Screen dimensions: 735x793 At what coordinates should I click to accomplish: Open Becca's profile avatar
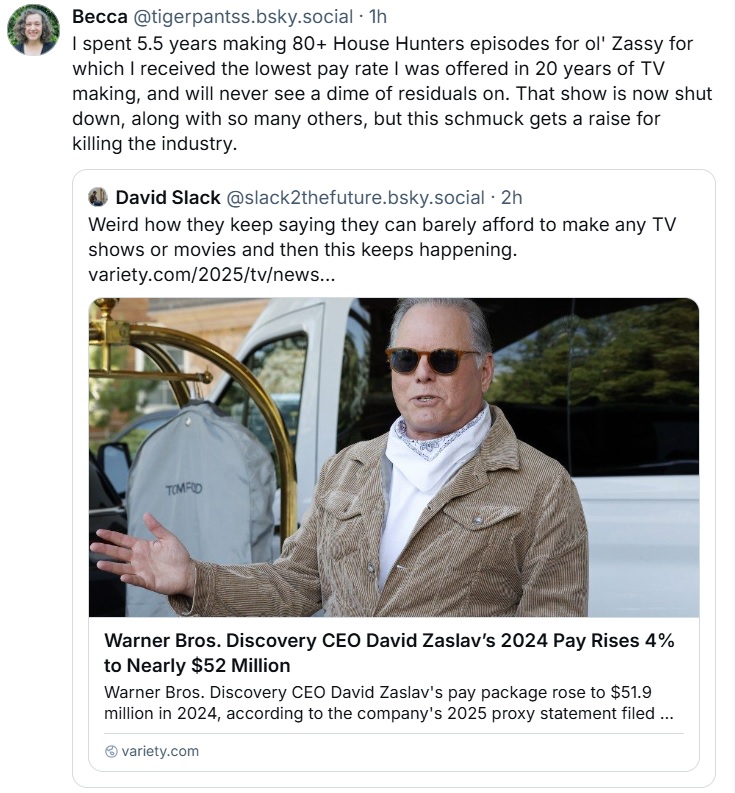pos(33,29)
